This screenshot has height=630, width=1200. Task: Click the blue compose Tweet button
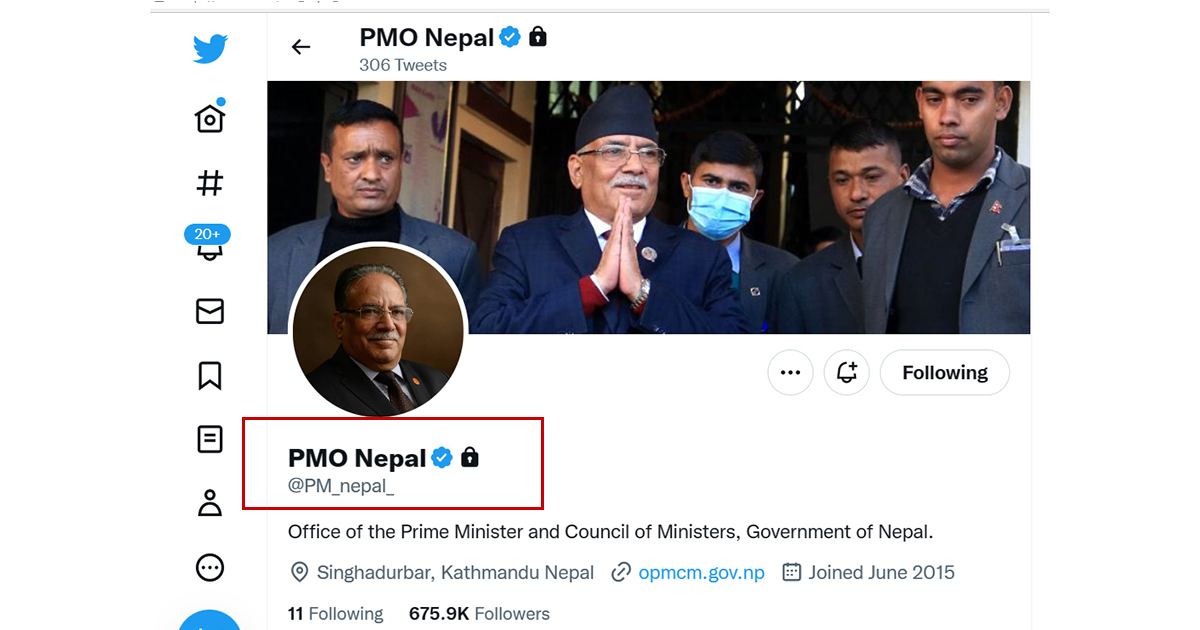pos(210,622)
